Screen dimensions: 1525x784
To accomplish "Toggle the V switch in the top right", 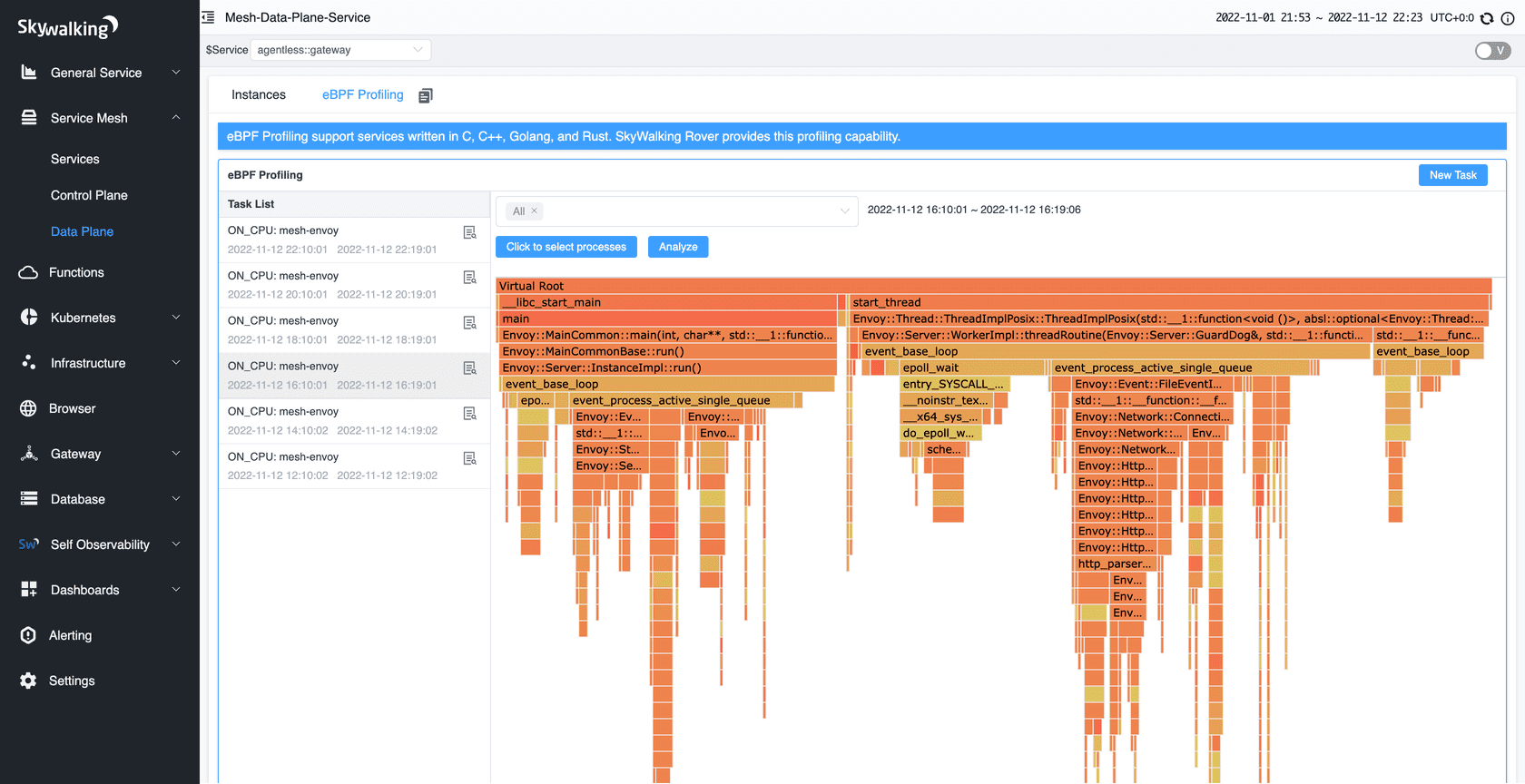I will click(x=1492, y=51).
